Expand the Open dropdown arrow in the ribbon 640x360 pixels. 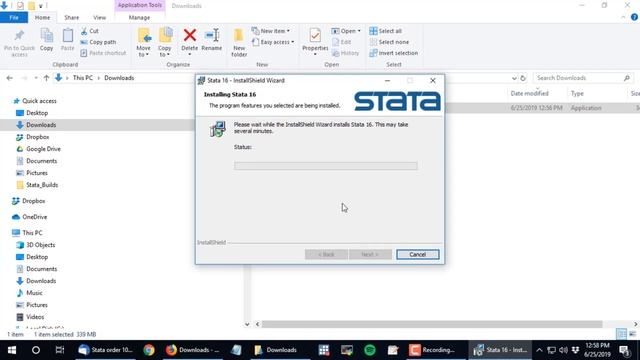(359, 31)
